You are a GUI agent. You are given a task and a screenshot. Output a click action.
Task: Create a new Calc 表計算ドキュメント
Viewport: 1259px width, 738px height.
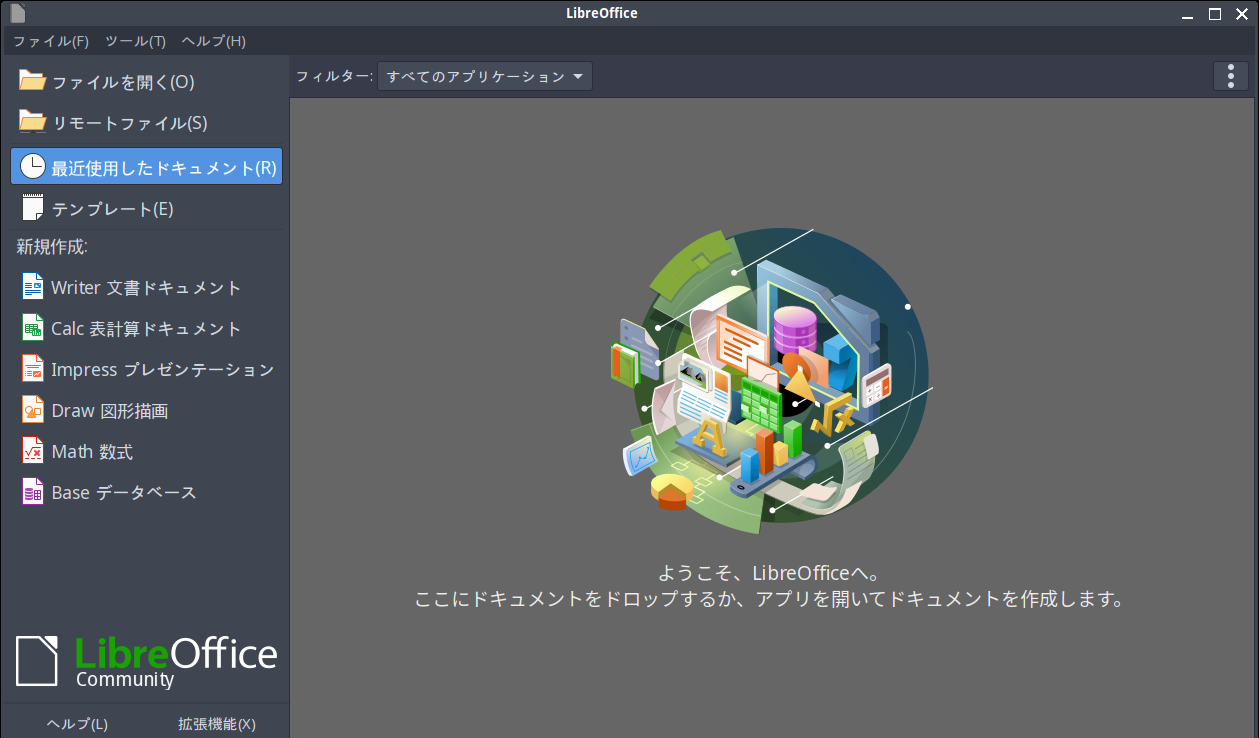pos(146,328)
